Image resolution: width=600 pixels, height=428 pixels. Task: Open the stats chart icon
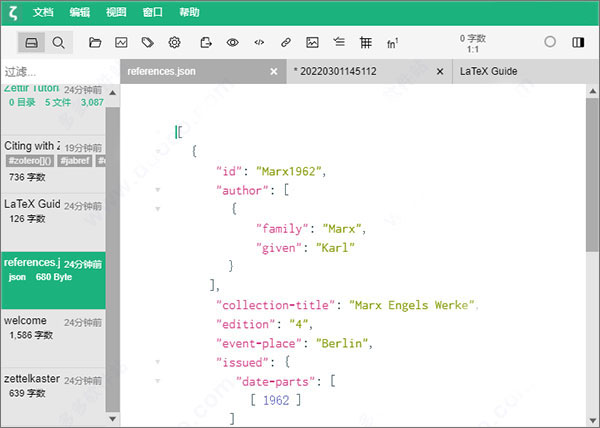(121, 42)
